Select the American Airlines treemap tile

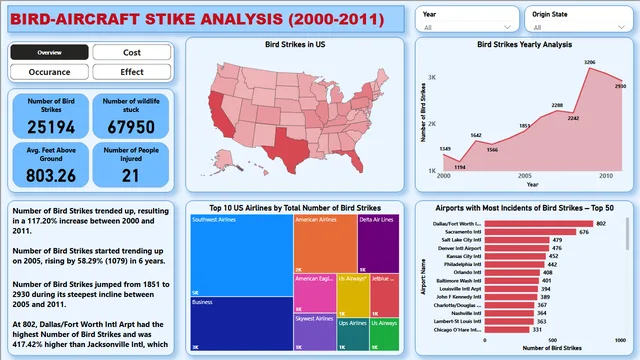tap(325, 244)
